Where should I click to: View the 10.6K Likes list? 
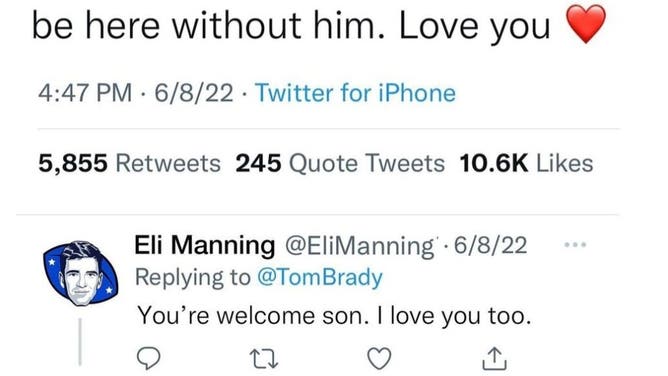point(526,164)
